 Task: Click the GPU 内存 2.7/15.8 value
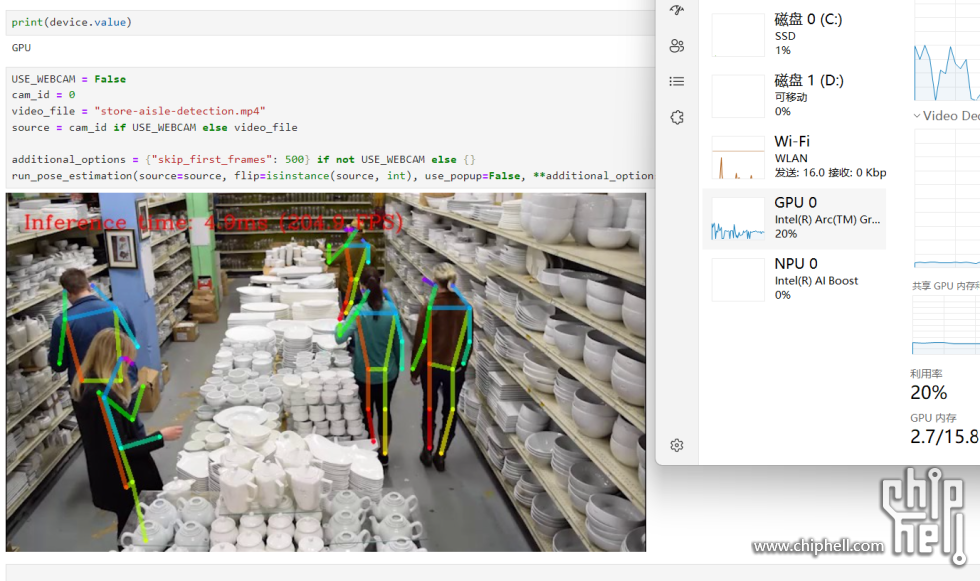pos(944,437)
